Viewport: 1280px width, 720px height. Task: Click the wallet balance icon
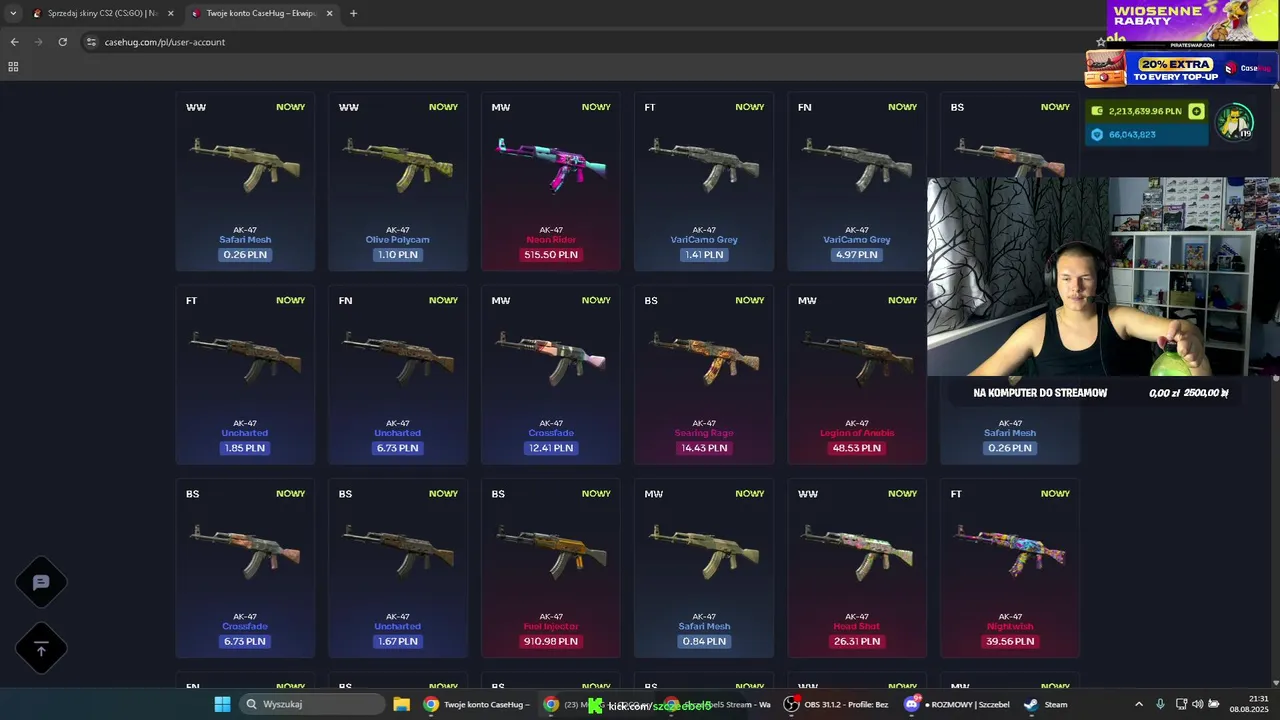1097,111
